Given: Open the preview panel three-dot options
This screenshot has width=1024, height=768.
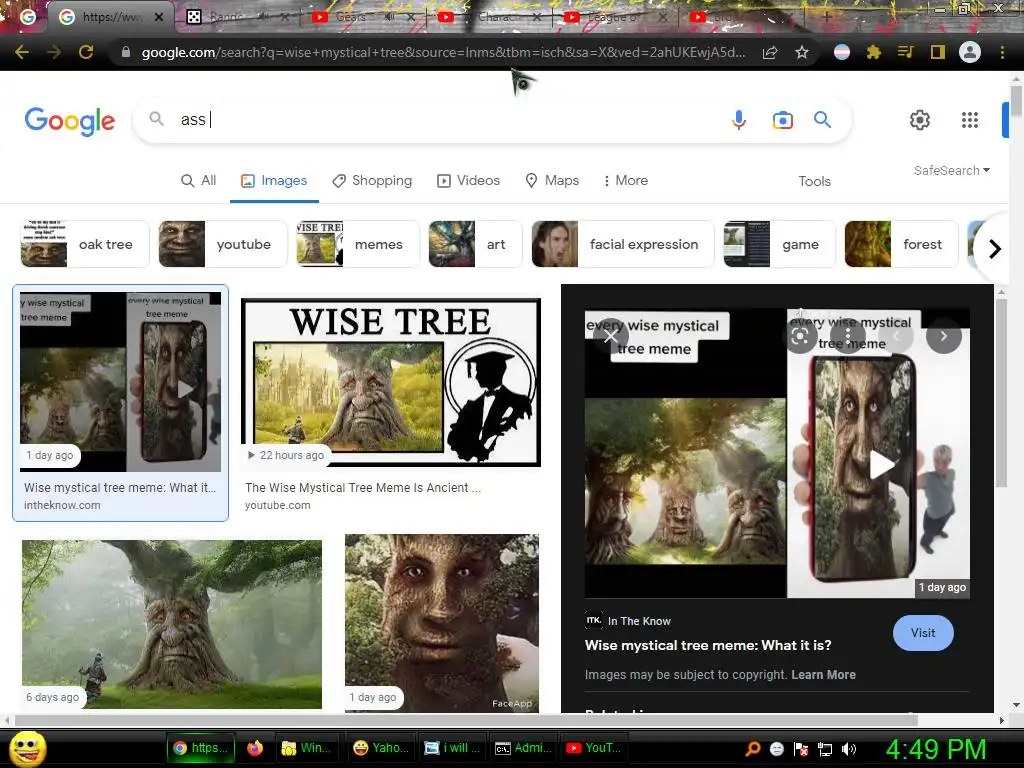Looking at the screenshot, I should (848, 336).
